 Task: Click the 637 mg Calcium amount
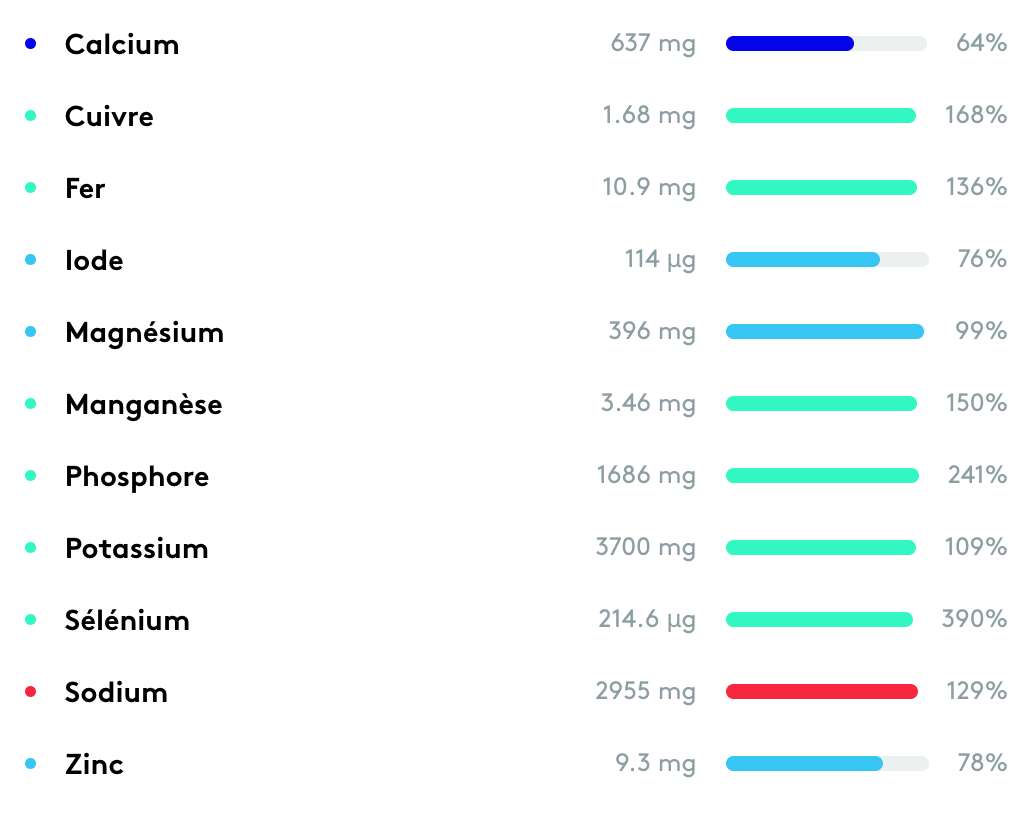(653, 44)
